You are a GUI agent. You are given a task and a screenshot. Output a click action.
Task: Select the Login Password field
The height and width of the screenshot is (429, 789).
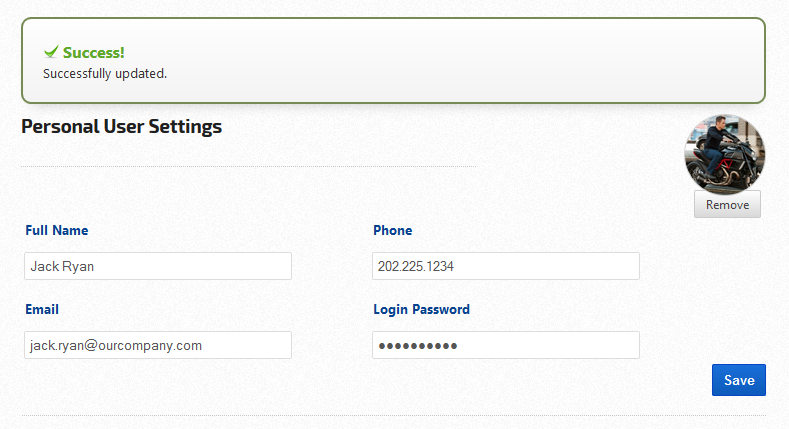tap(505, 345)
